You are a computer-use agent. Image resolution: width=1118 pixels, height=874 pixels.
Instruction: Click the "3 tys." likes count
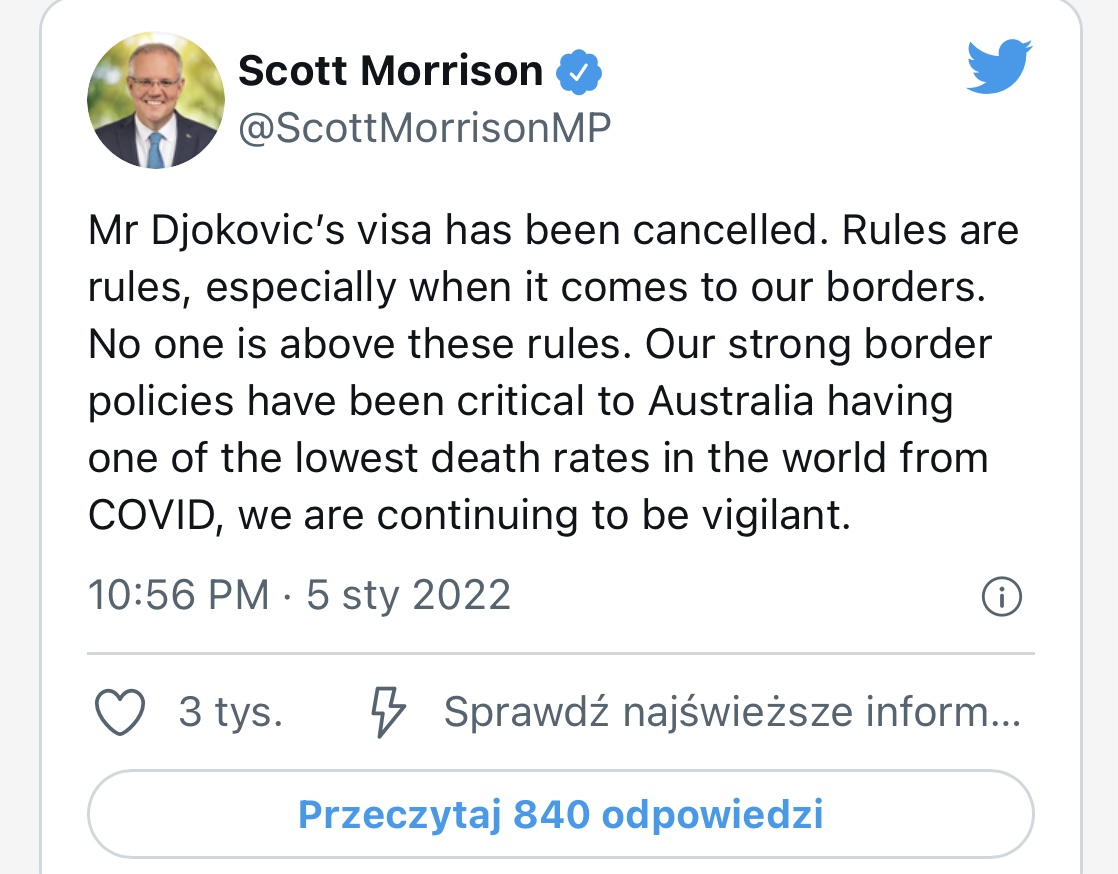(231, 712)
